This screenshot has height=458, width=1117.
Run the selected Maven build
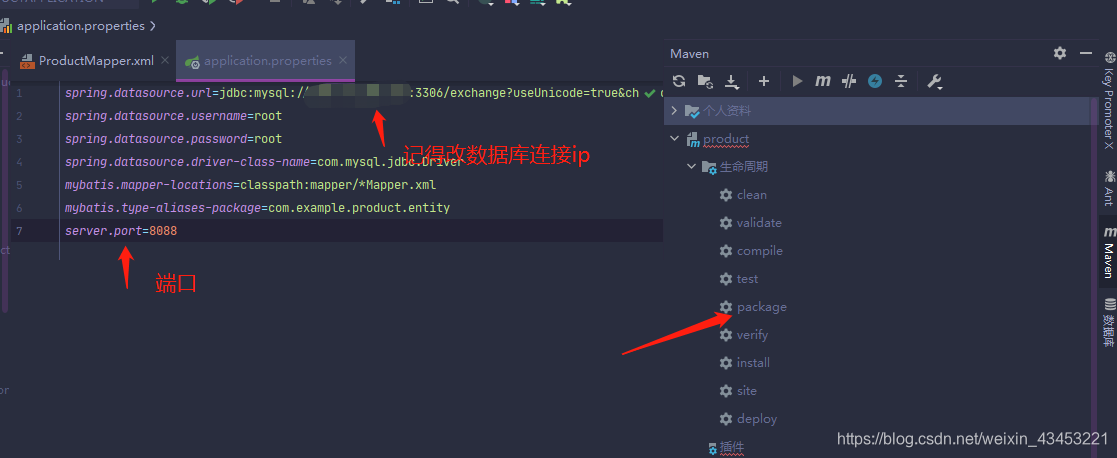click(x=797, y=81)
